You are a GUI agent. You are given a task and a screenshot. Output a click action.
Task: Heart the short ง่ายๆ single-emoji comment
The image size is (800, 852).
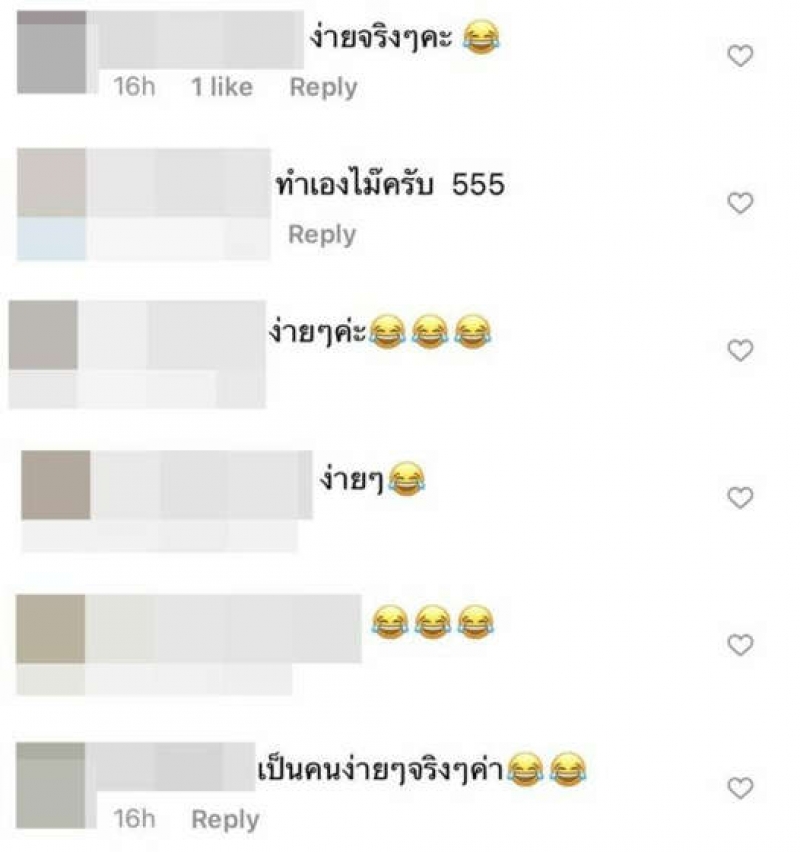pos(740,497)
